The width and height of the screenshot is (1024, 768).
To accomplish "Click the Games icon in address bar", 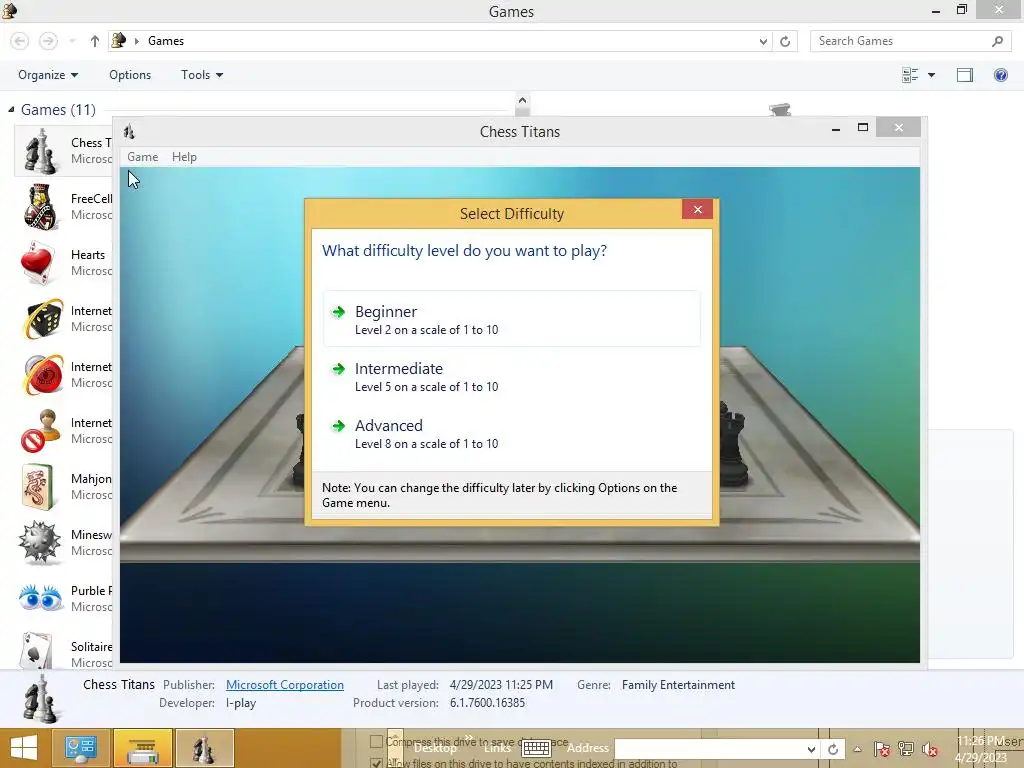I will (119, 40).
